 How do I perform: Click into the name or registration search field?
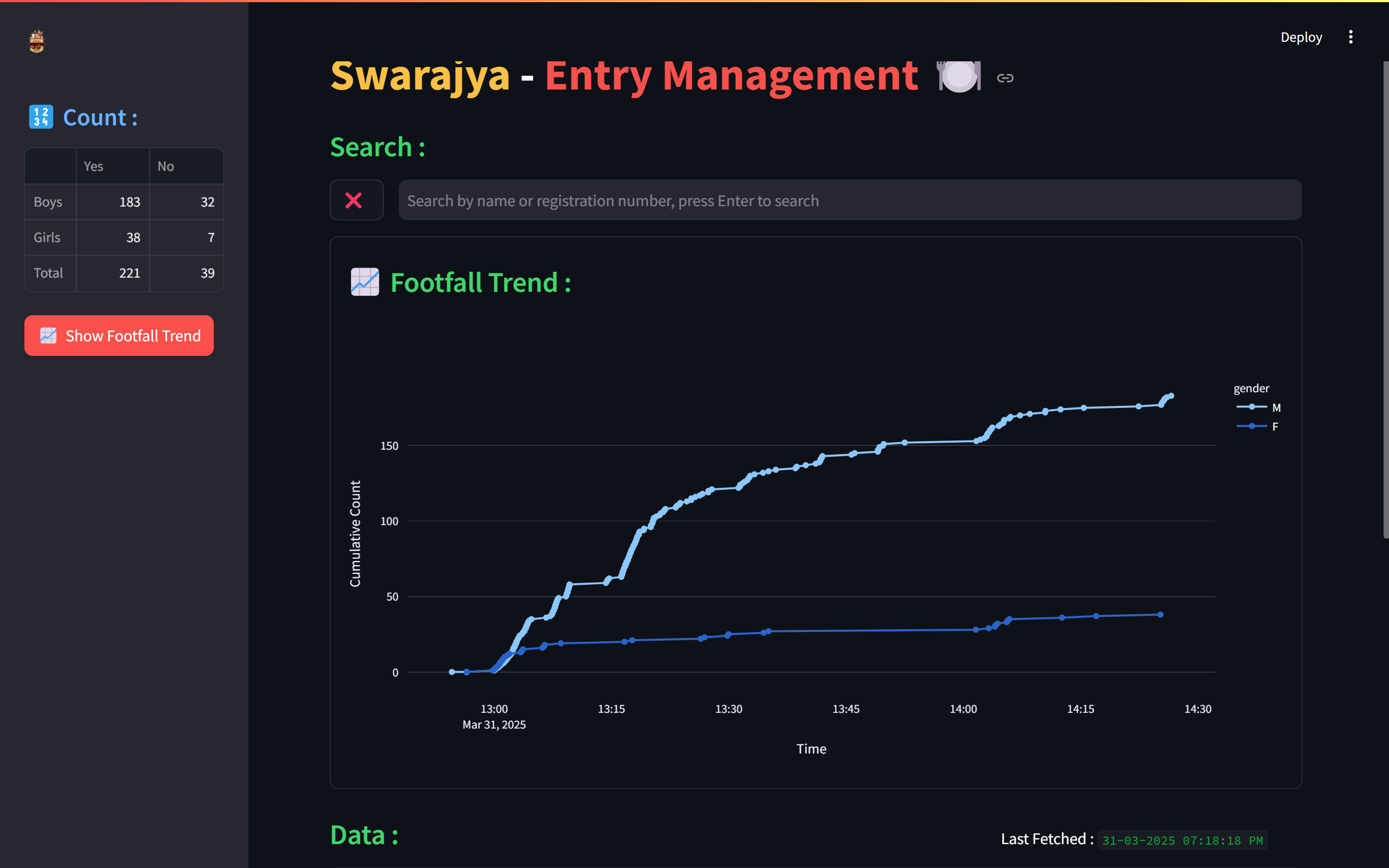click(x=850, y=200)
